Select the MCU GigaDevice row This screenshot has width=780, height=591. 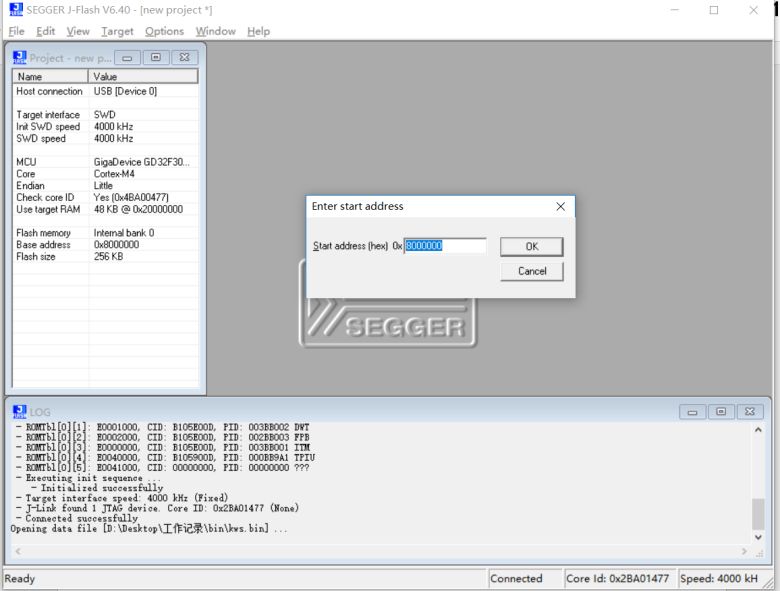[105, 162]
